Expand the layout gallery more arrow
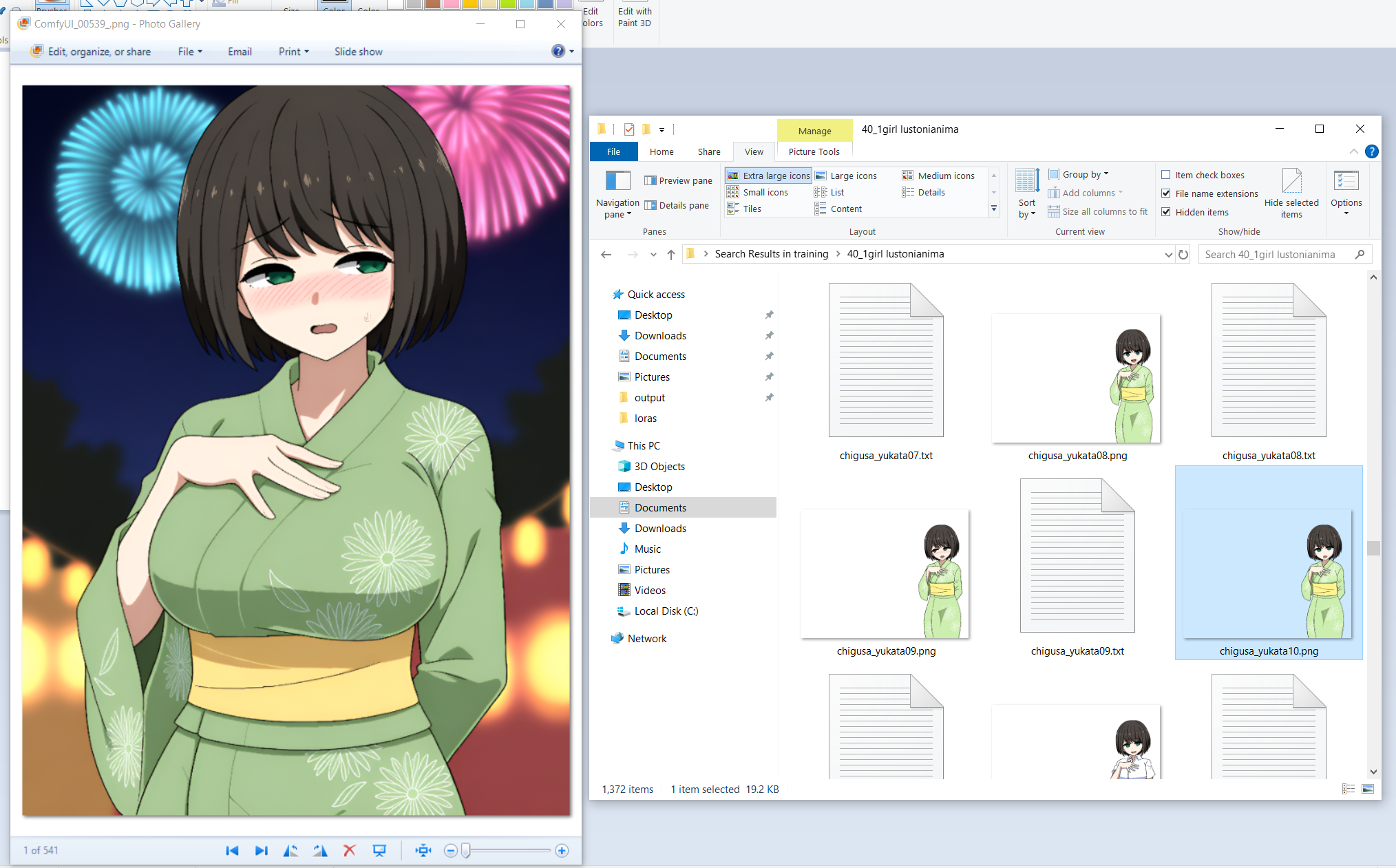 click(x=993, y=209)
